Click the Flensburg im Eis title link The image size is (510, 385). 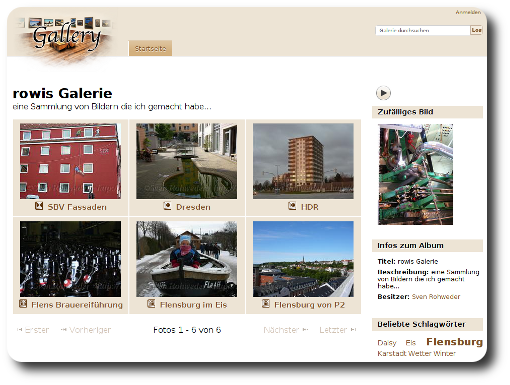point(193,305)
